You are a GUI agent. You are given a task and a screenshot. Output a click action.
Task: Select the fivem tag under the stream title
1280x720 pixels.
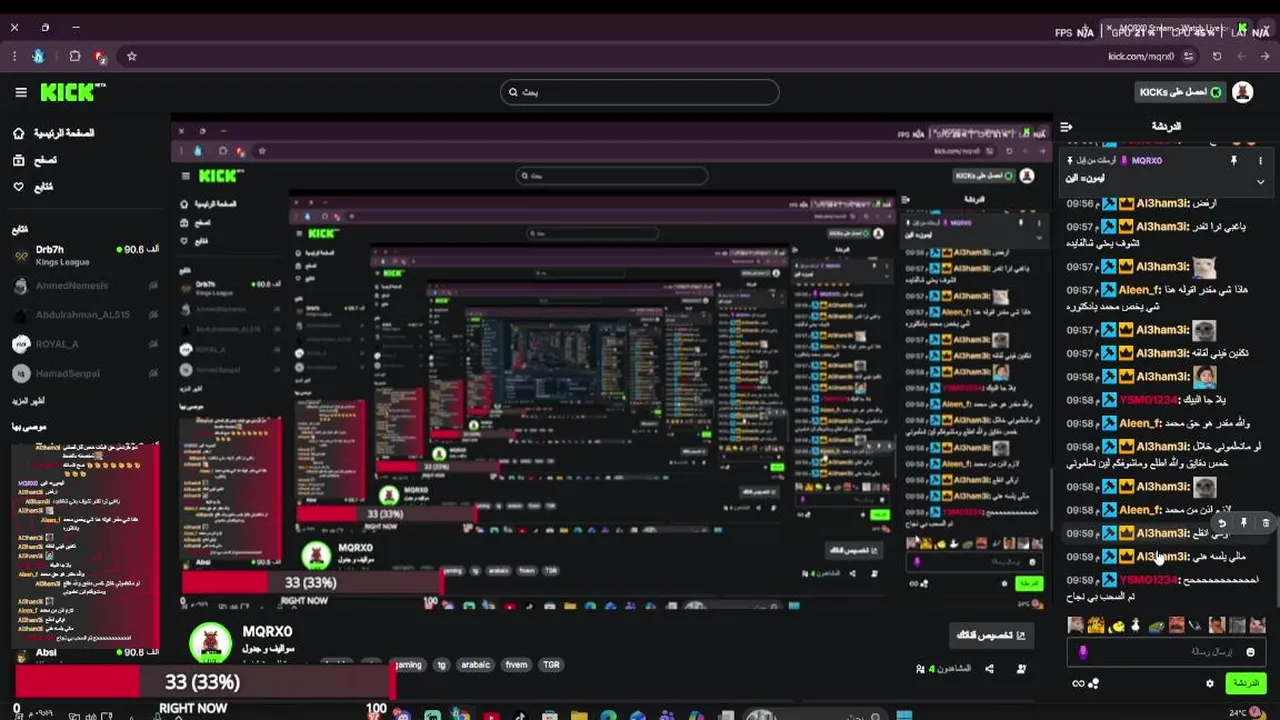click(x=516, y=665)
